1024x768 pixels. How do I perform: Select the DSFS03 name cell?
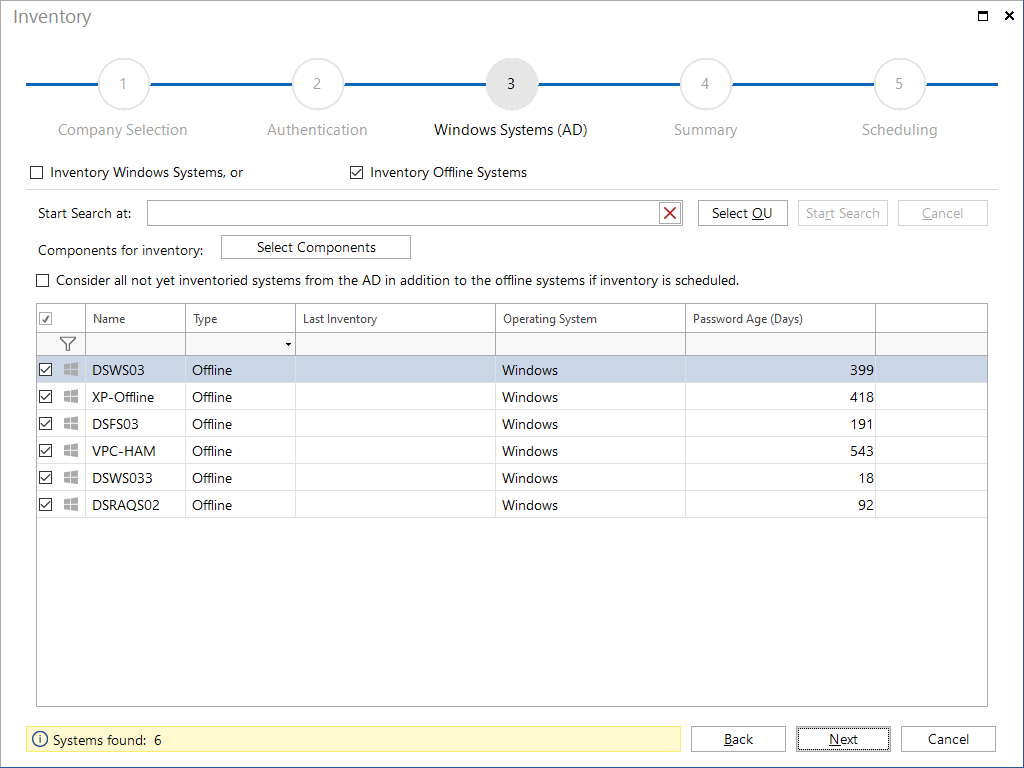click(x=135, y=424)
